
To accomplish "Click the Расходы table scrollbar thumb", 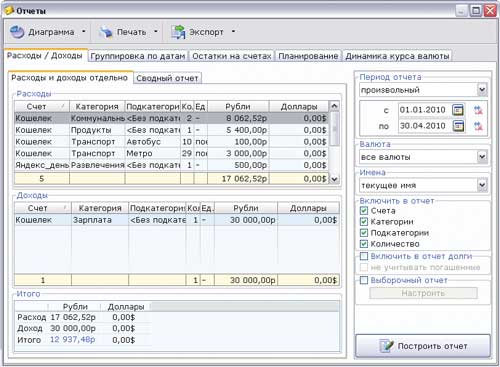I will pos(334,129).
